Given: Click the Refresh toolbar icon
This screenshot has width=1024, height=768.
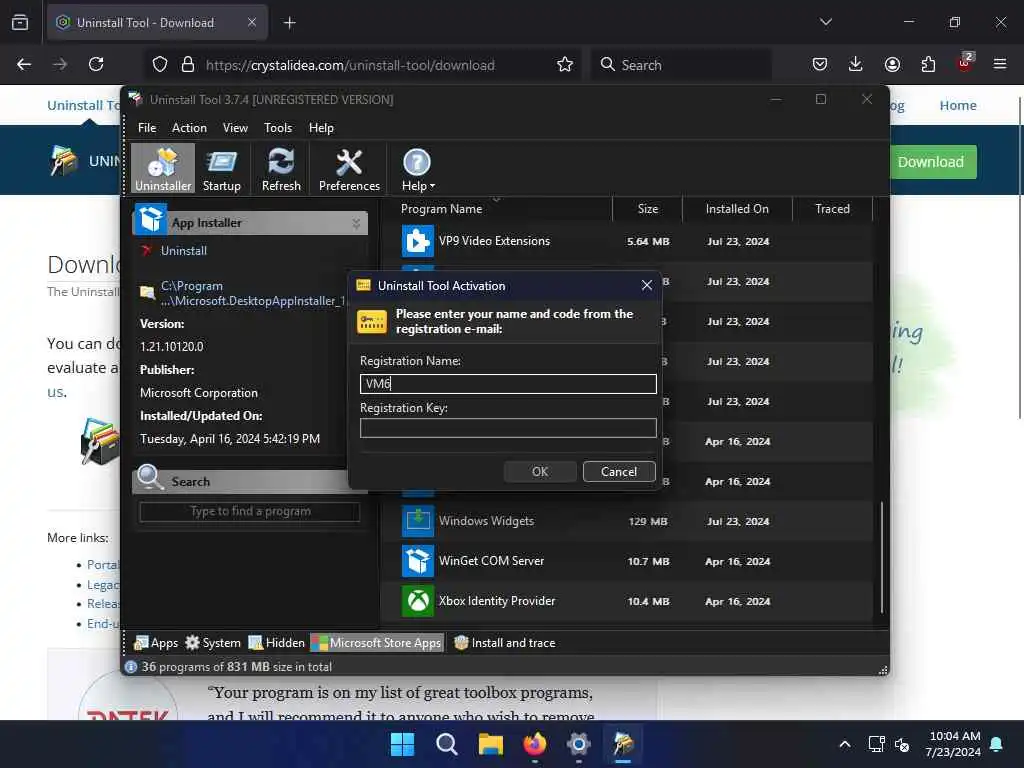Looking at the screenshot, I should (x=281, y=168).
